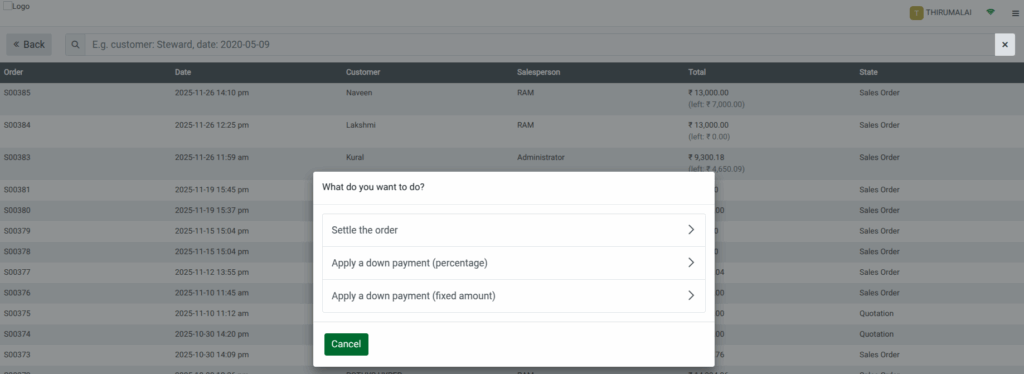This screenshot has height=374, width=1024.
Task: Go back with the Back button
Action: click(29, 44)
